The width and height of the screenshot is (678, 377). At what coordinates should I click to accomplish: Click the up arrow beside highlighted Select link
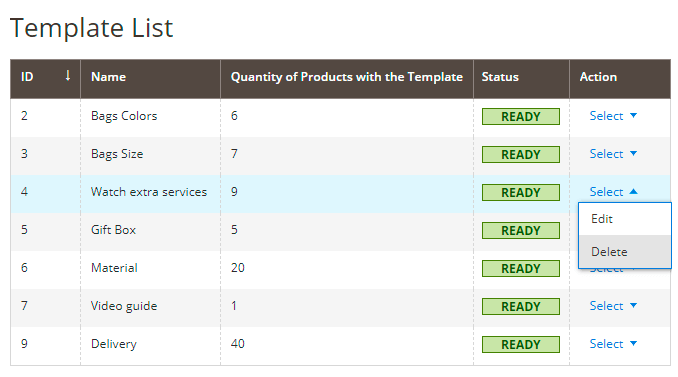coord(633,192)
